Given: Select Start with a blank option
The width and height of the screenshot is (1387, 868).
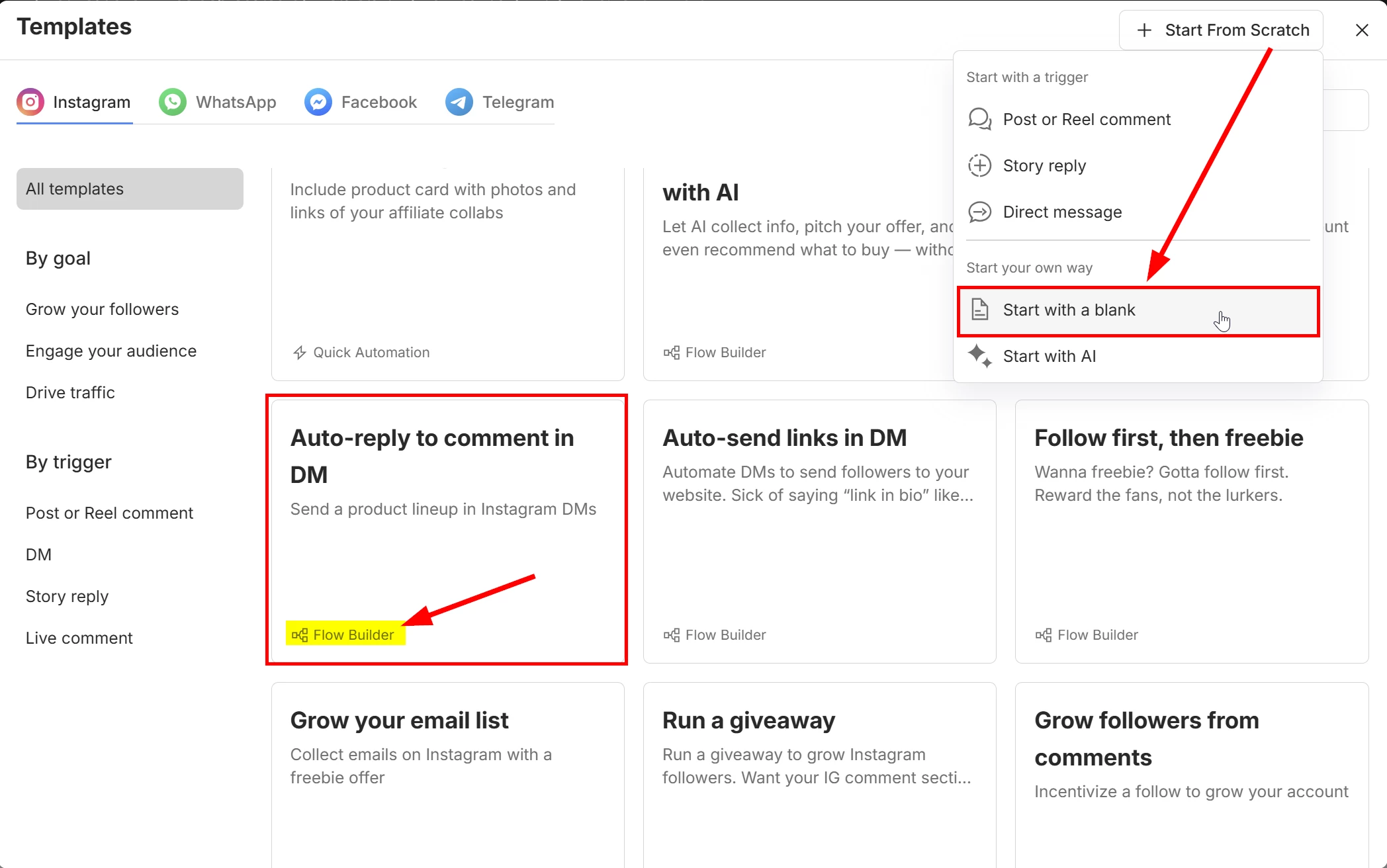Looking at the screenshot, I should click(1069, 310).
